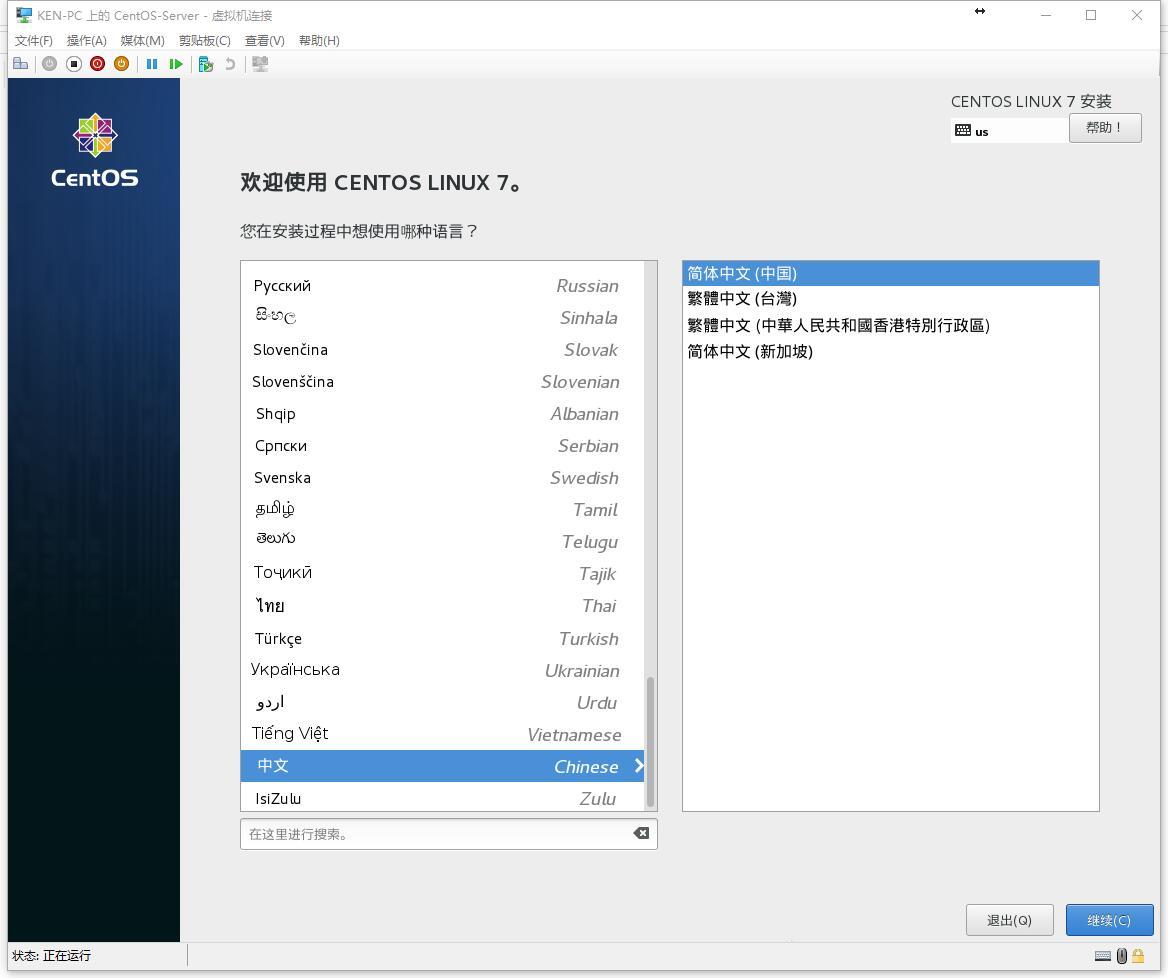The width and height of the screenshot is (1168, 978).
Task: Turn off the VM with the black stop icon
Action: (x=74, y=64)
